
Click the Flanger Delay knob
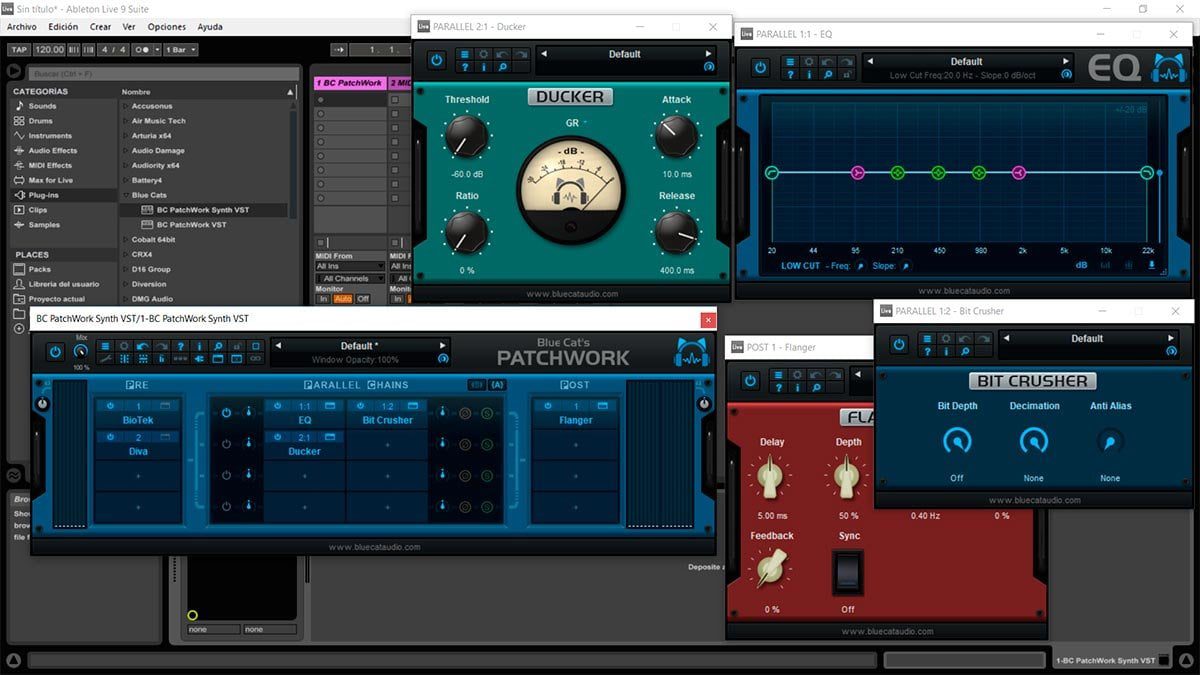pyautogui.click(x=771, y=476)
